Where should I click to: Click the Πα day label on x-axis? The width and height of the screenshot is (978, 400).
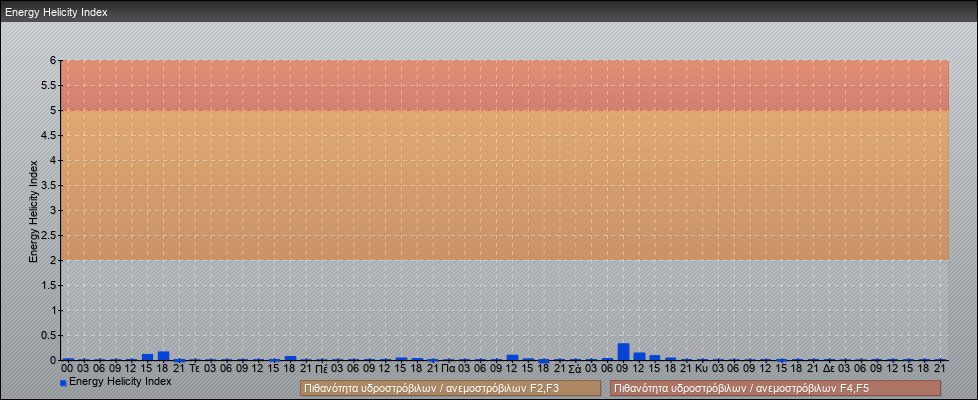[448, 369]
